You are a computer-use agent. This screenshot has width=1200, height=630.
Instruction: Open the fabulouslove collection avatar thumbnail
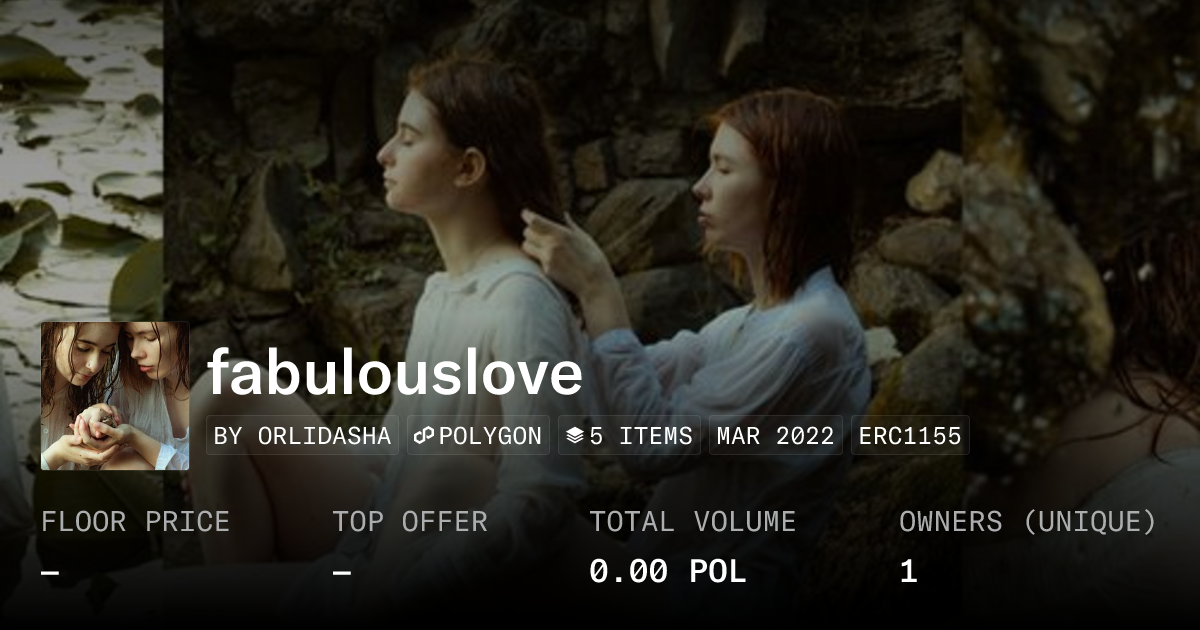click(x=115, y=396)
